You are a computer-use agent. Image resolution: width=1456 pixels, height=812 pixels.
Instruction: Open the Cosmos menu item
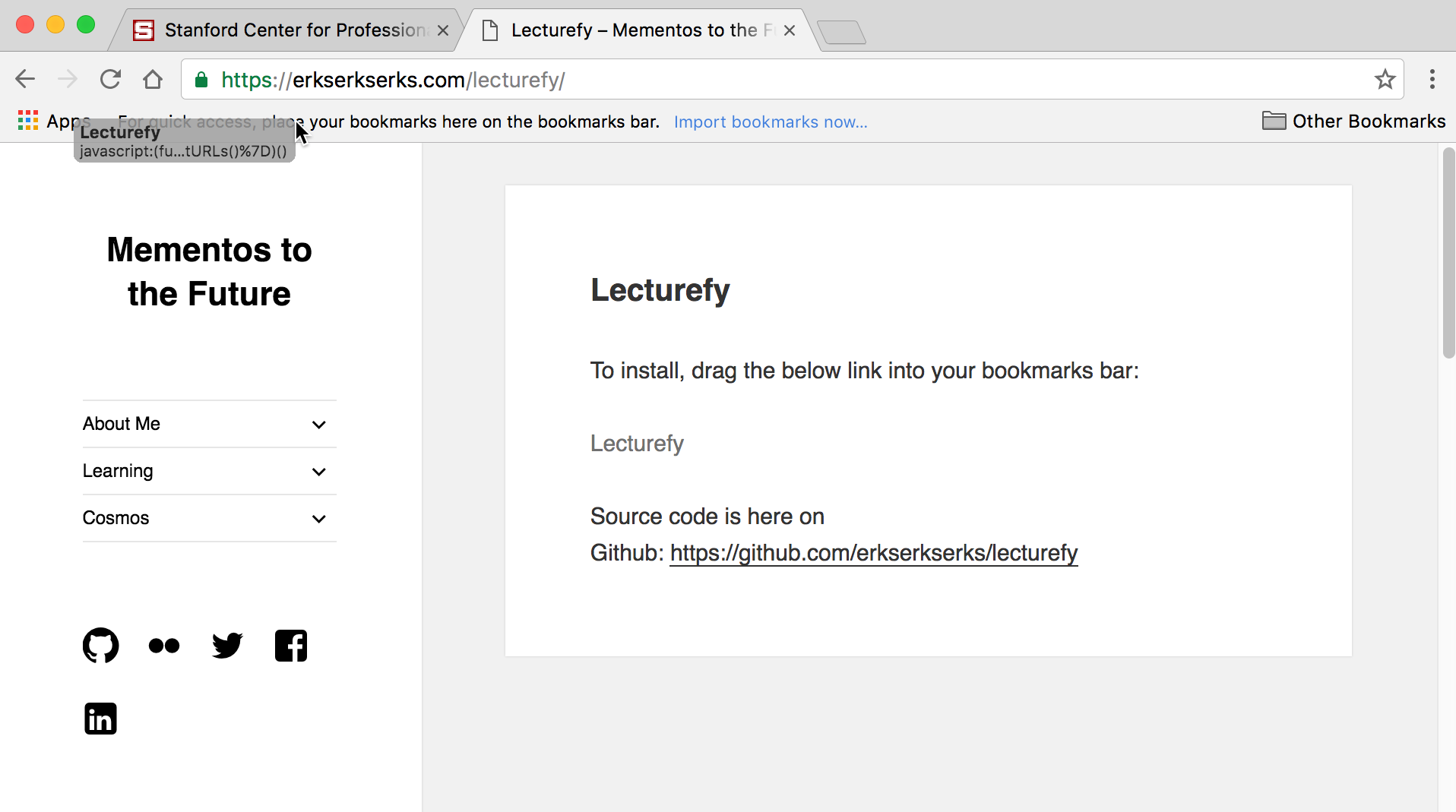click(116, 518)
